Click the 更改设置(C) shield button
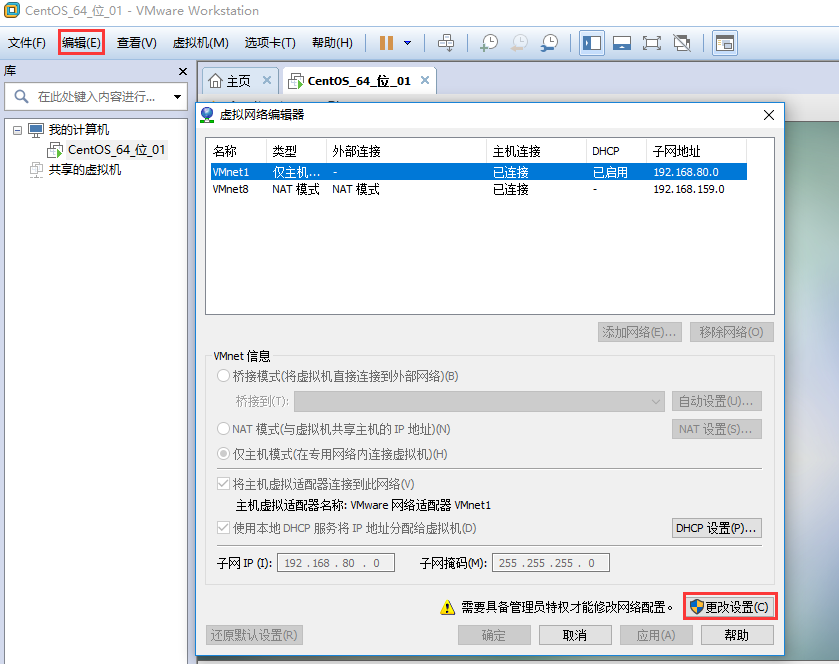839x664 pixels. [730, 607]
